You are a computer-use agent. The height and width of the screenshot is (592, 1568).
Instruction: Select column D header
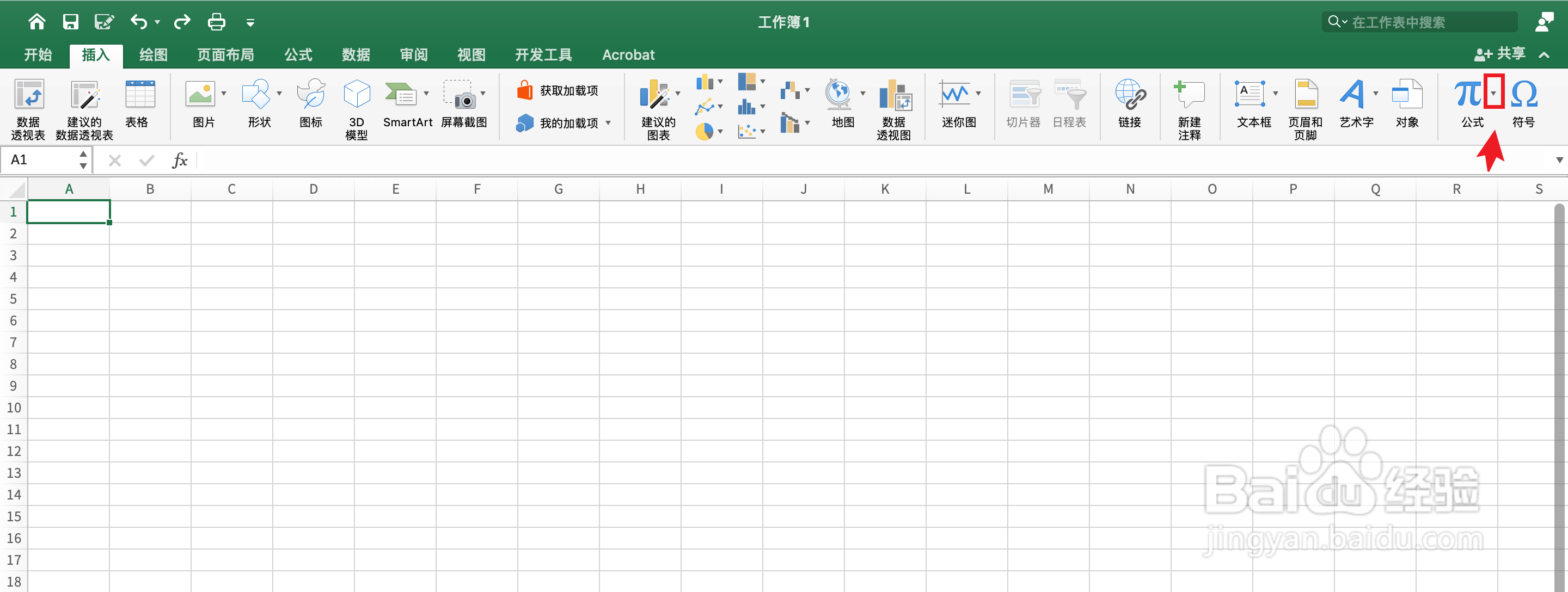[314, 189]
